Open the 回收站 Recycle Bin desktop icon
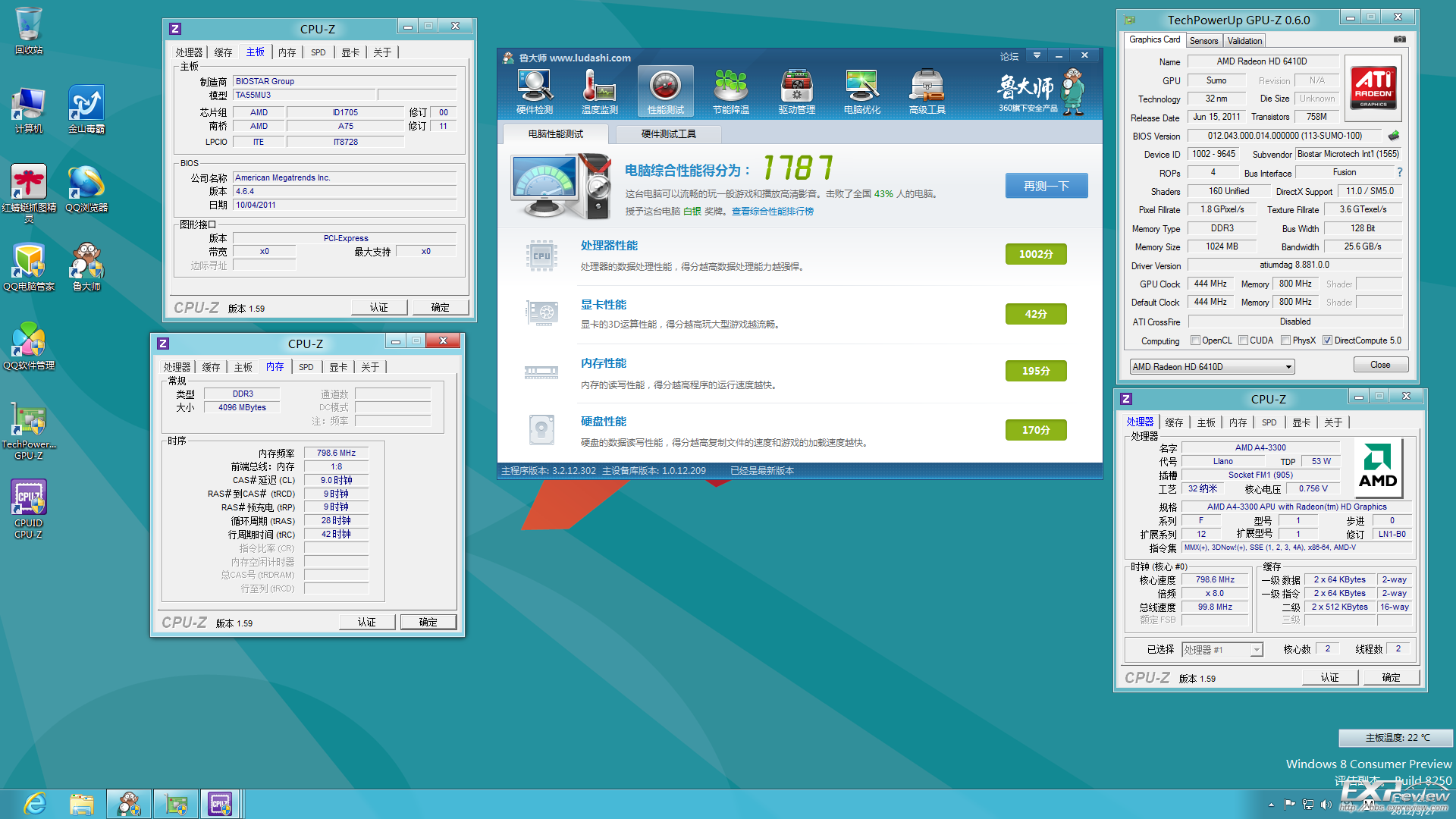Viewport: 1456px width, 819px height. pos(29,31)
